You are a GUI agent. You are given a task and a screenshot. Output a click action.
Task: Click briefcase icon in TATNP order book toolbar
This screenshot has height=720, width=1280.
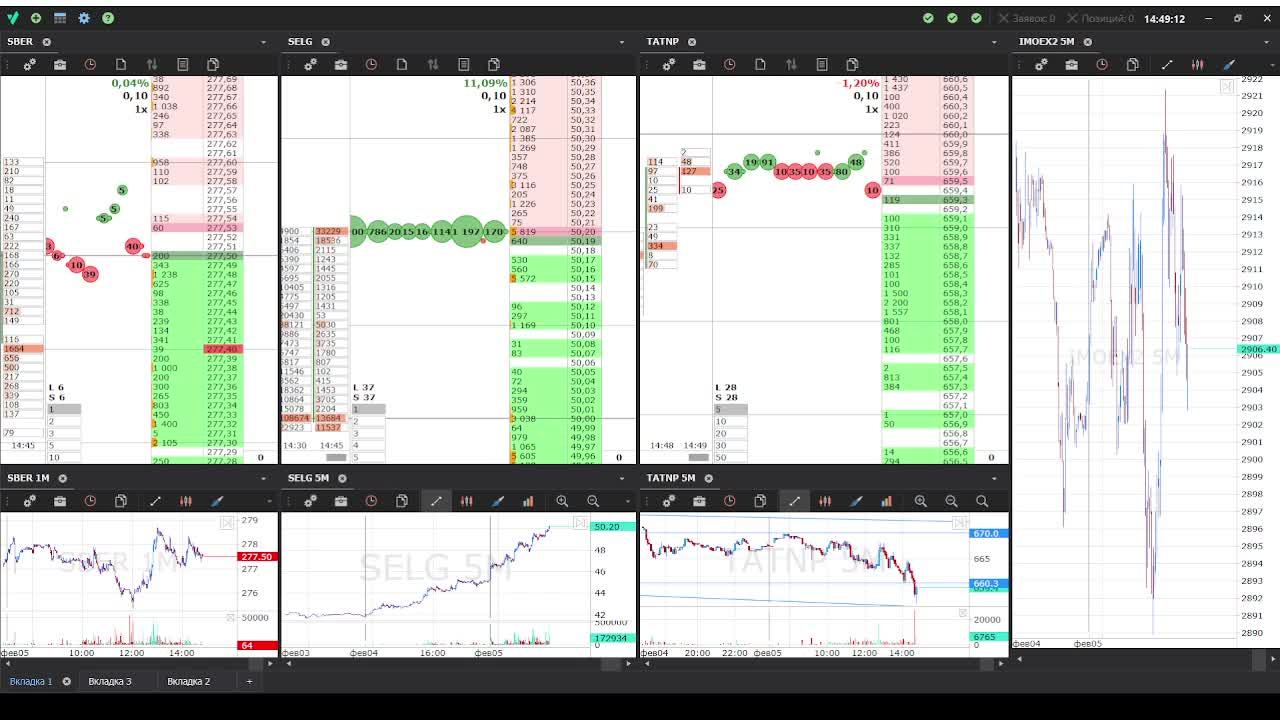pos(699,64)
